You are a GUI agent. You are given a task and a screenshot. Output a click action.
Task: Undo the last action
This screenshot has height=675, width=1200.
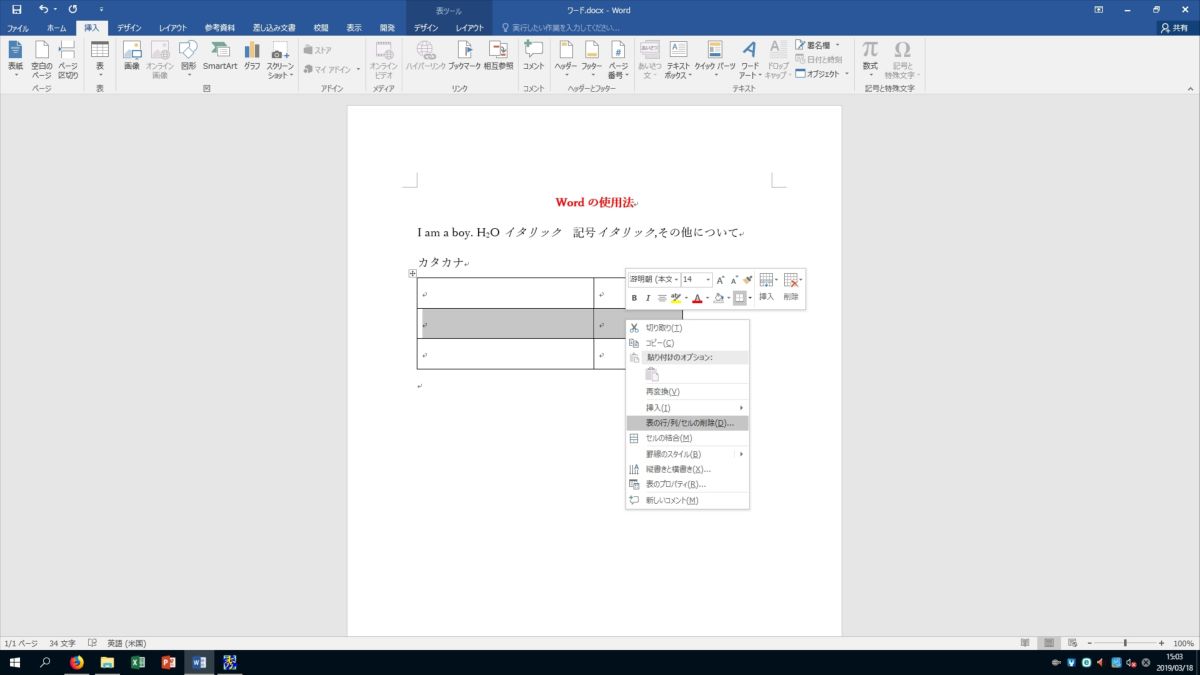coord(43,9)
